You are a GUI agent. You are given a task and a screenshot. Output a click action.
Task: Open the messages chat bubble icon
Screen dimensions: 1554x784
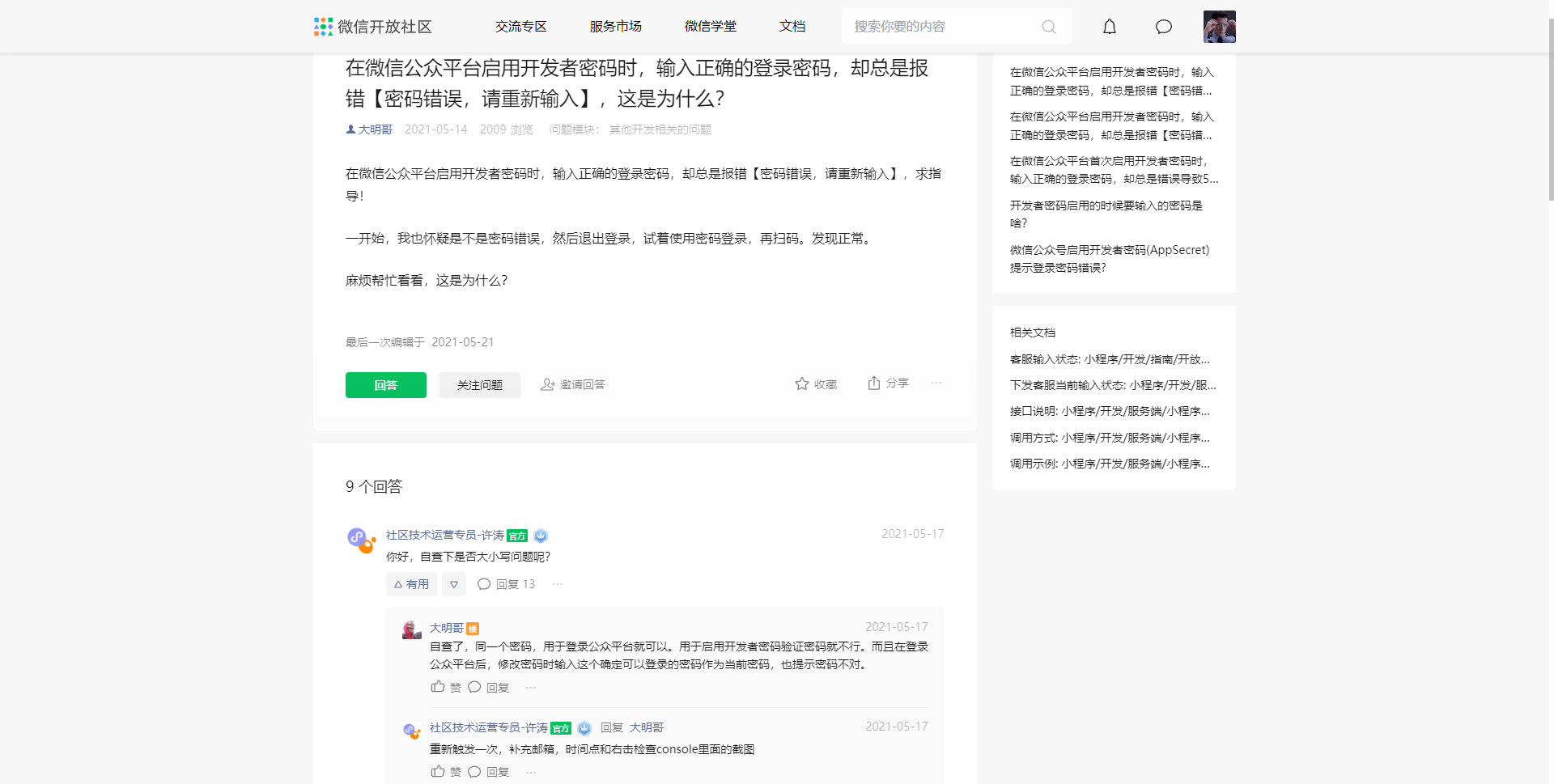coord(1164,27)
